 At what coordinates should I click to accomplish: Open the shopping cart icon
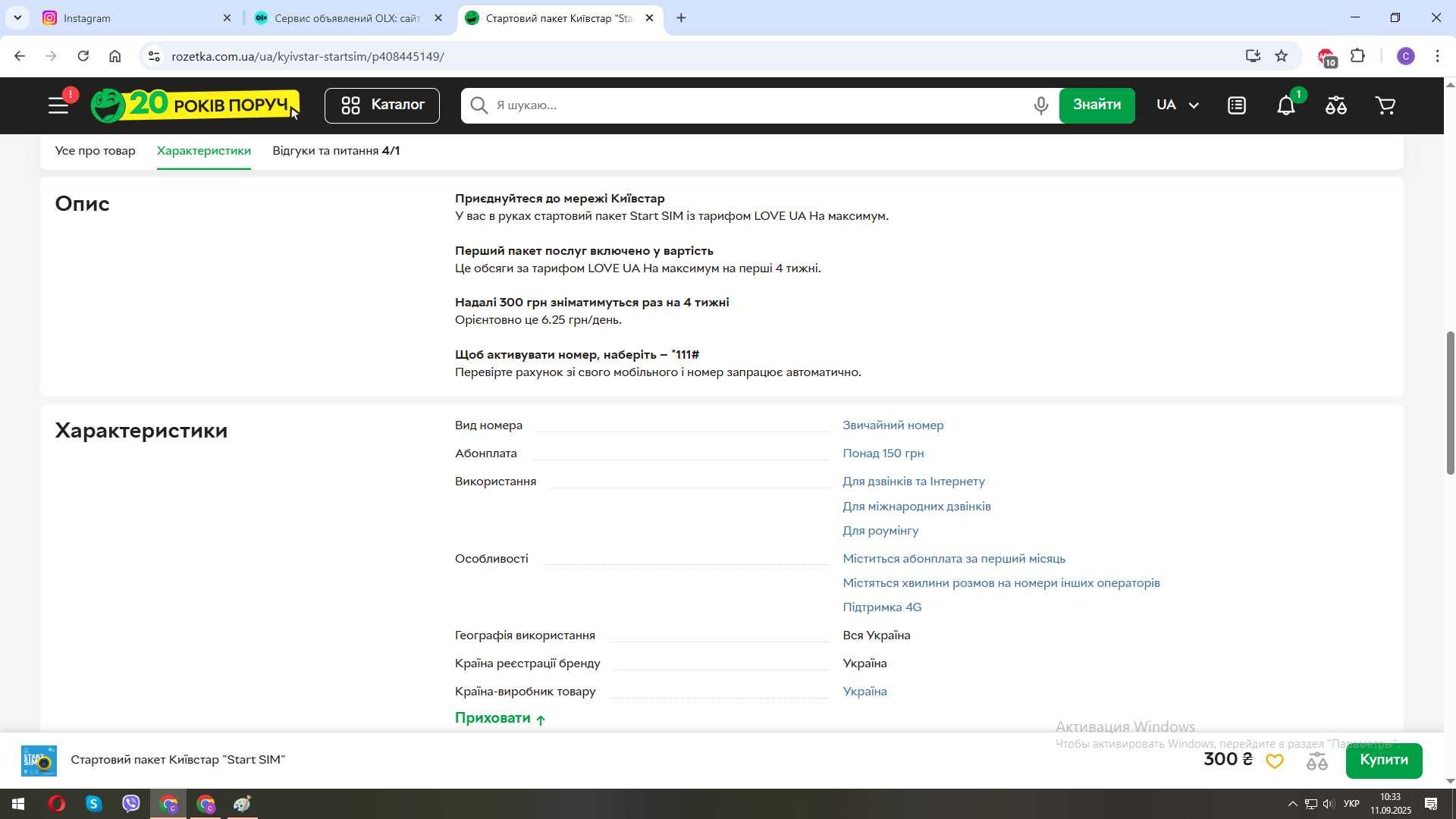[1385, 105]
